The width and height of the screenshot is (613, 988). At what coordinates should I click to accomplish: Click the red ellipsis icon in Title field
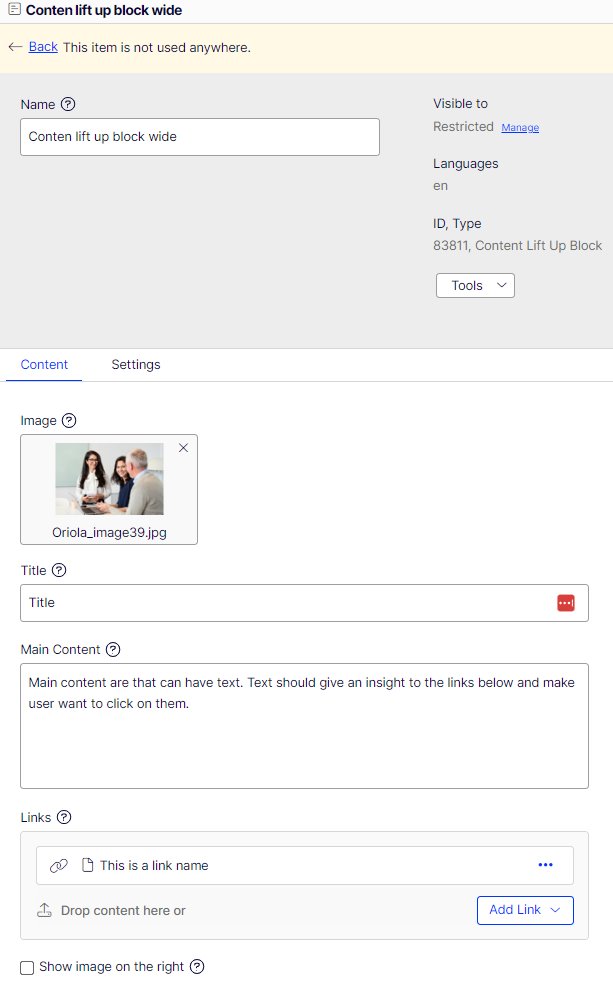566,603
